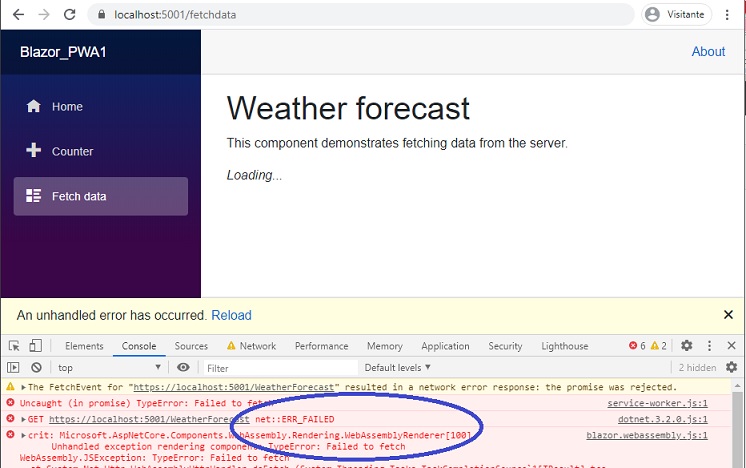Toggle the console sidebar icon
This screenshot has width=746, height=468.
(13, 368)
